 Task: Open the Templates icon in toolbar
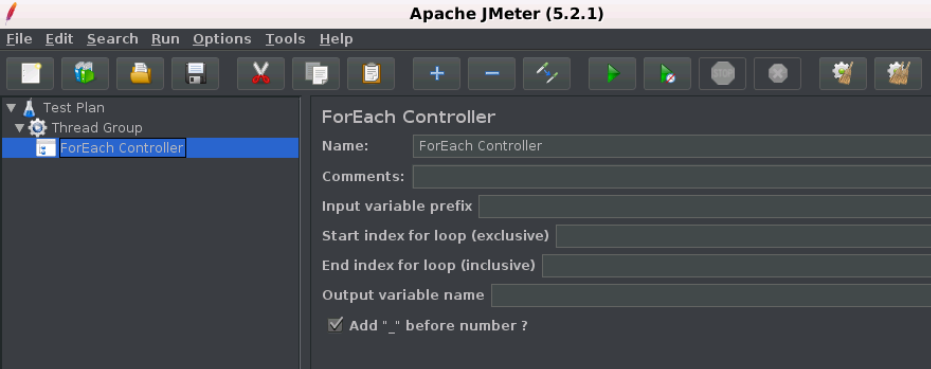(x=85, y=74)
